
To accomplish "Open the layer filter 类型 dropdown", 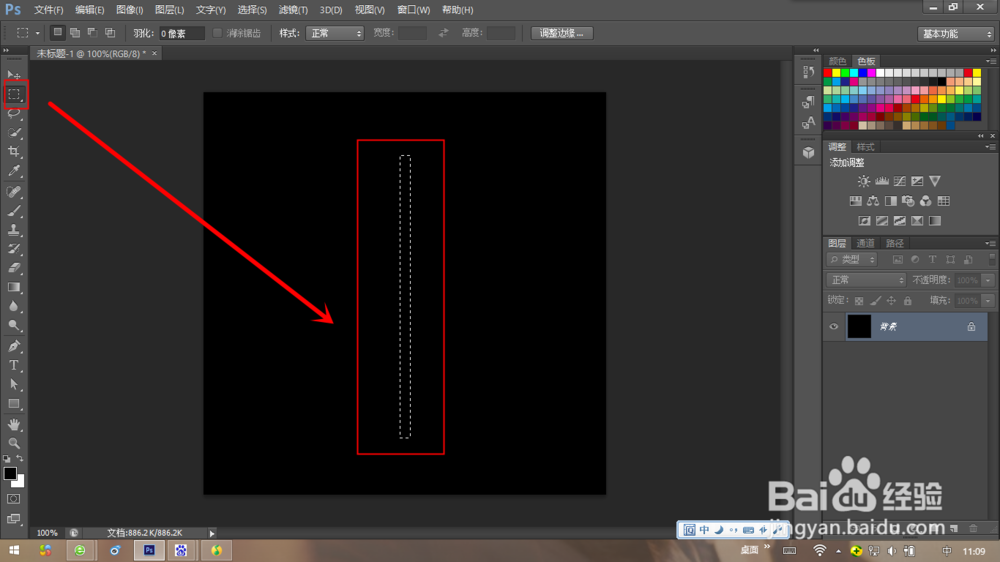I will click(x=853, y=260).
